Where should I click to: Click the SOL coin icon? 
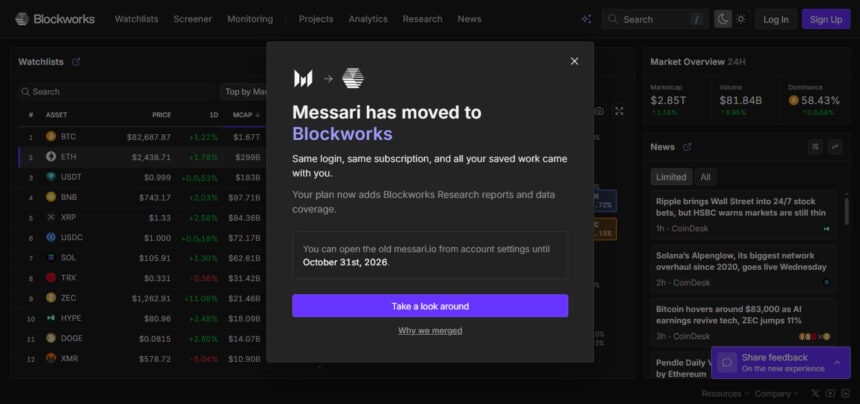click(51, 258)
